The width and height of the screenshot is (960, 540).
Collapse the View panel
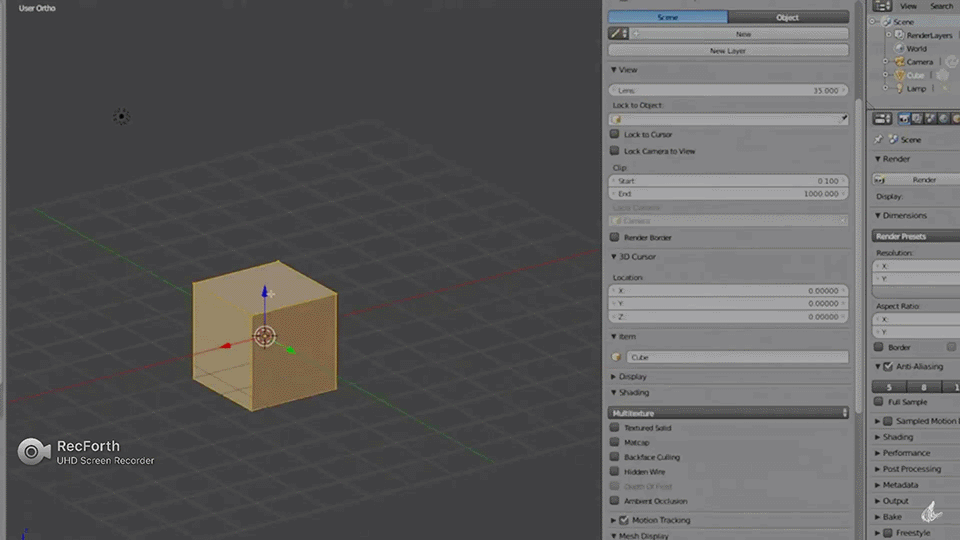point(613,70)
